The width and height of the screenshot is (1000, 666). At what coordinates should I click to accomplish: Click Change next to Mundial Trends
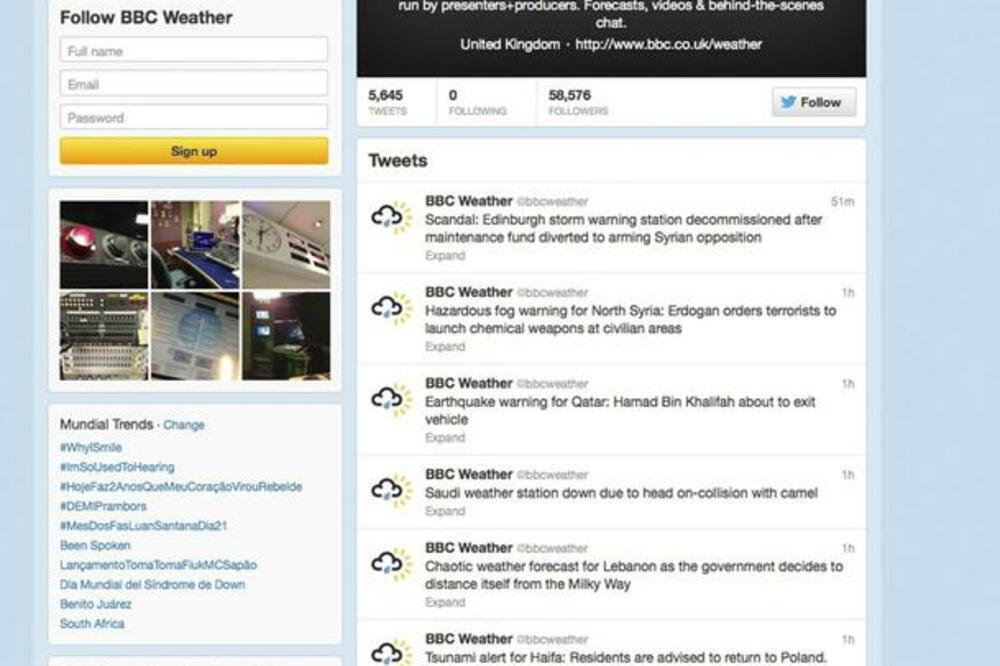pyautogui.click(x=184, y=425)
